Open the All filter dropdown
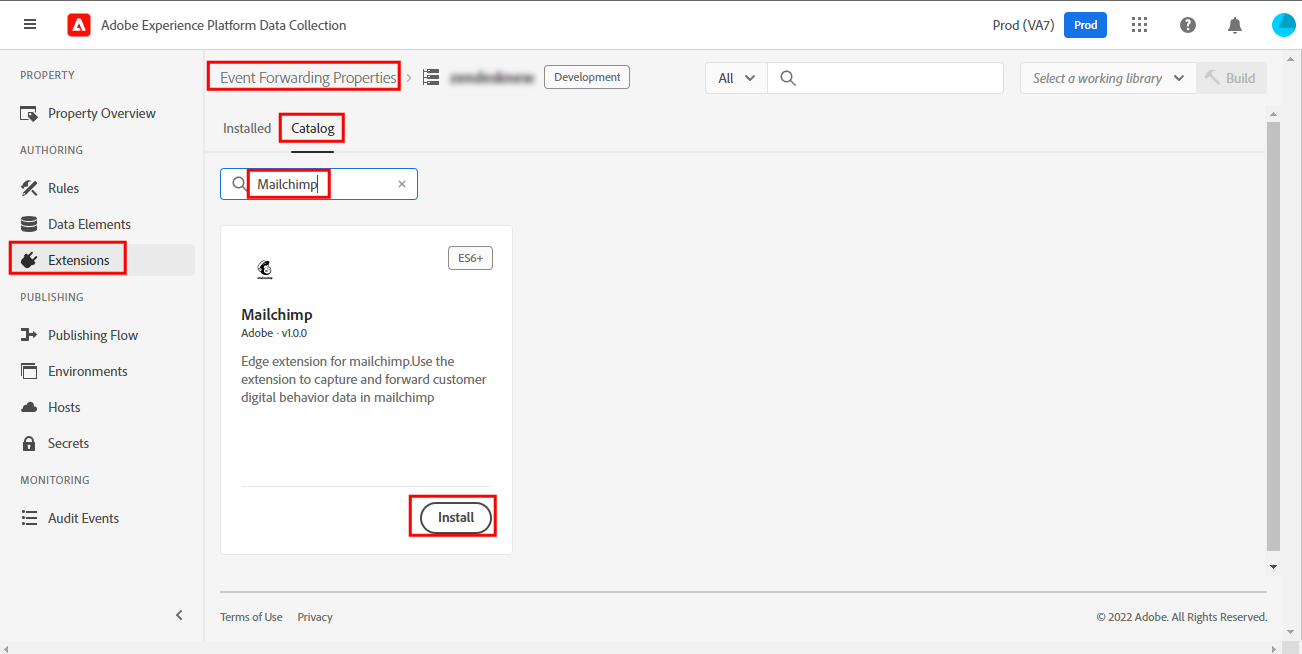 737,78
